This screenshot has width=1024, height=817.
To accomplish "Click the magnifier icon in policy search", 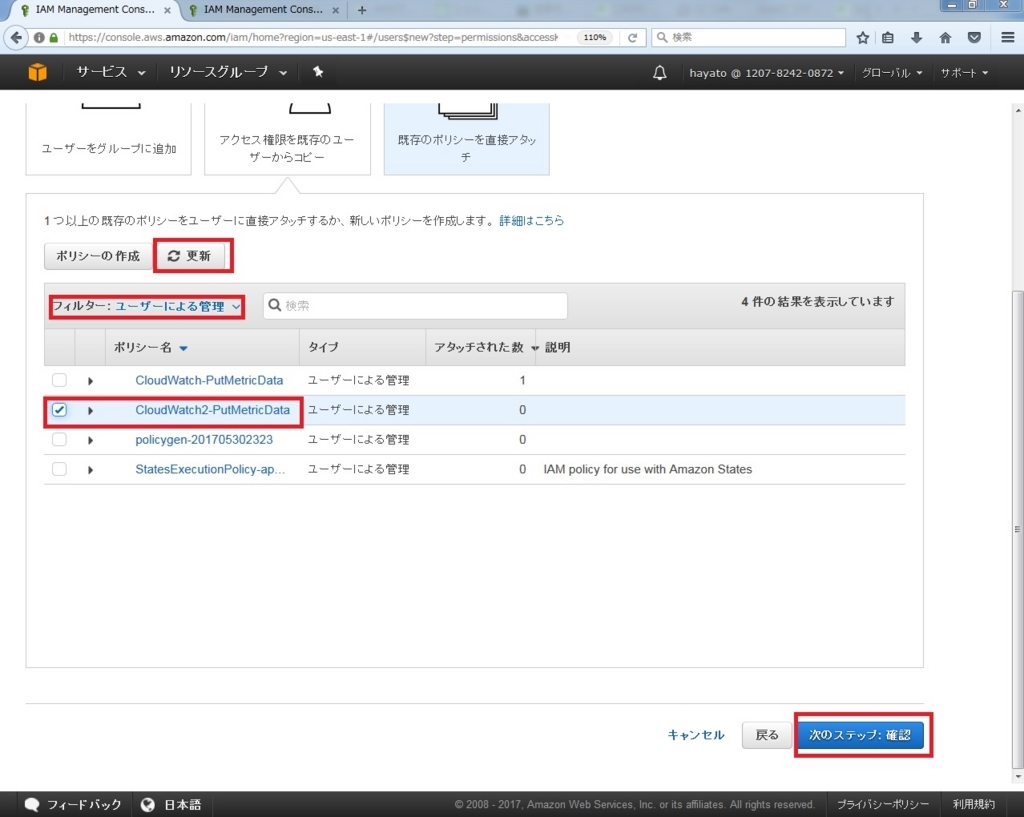I will click(275, 305).
